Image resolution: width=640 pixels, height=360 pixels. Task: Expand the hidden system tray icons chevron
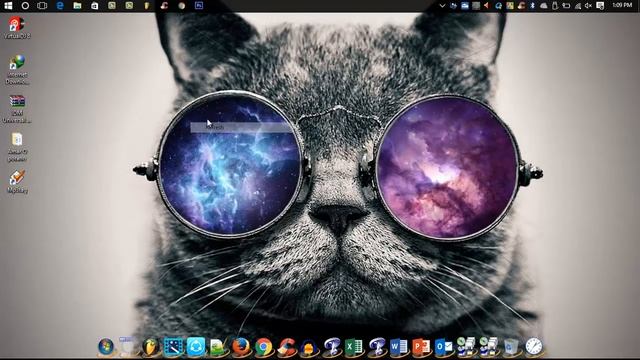pyautogui.click(x=442, y=6)
